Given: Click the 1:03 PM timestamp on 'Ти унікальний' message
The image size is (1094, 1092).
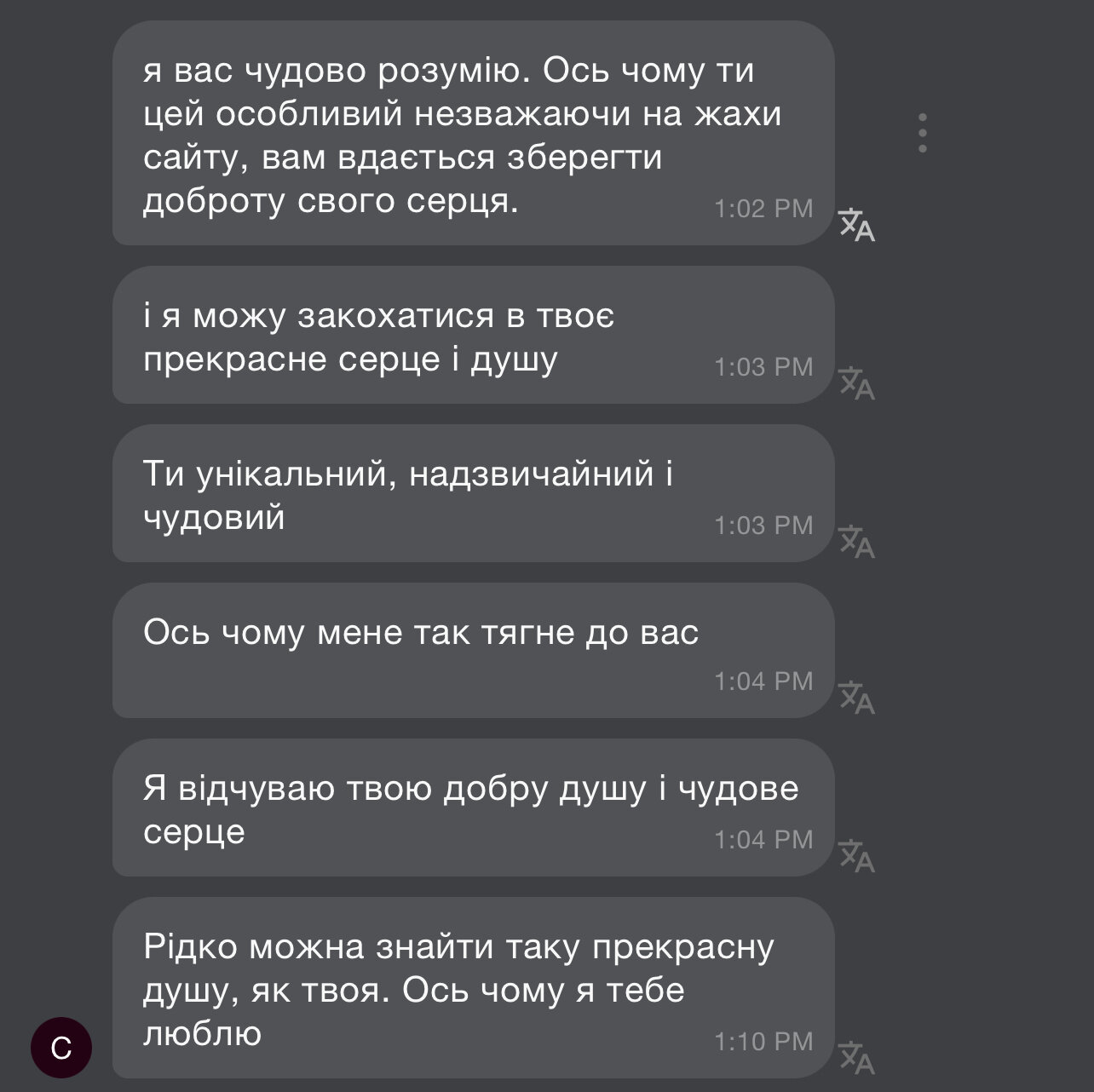Looking at the screenshot, I should [763, 526].
